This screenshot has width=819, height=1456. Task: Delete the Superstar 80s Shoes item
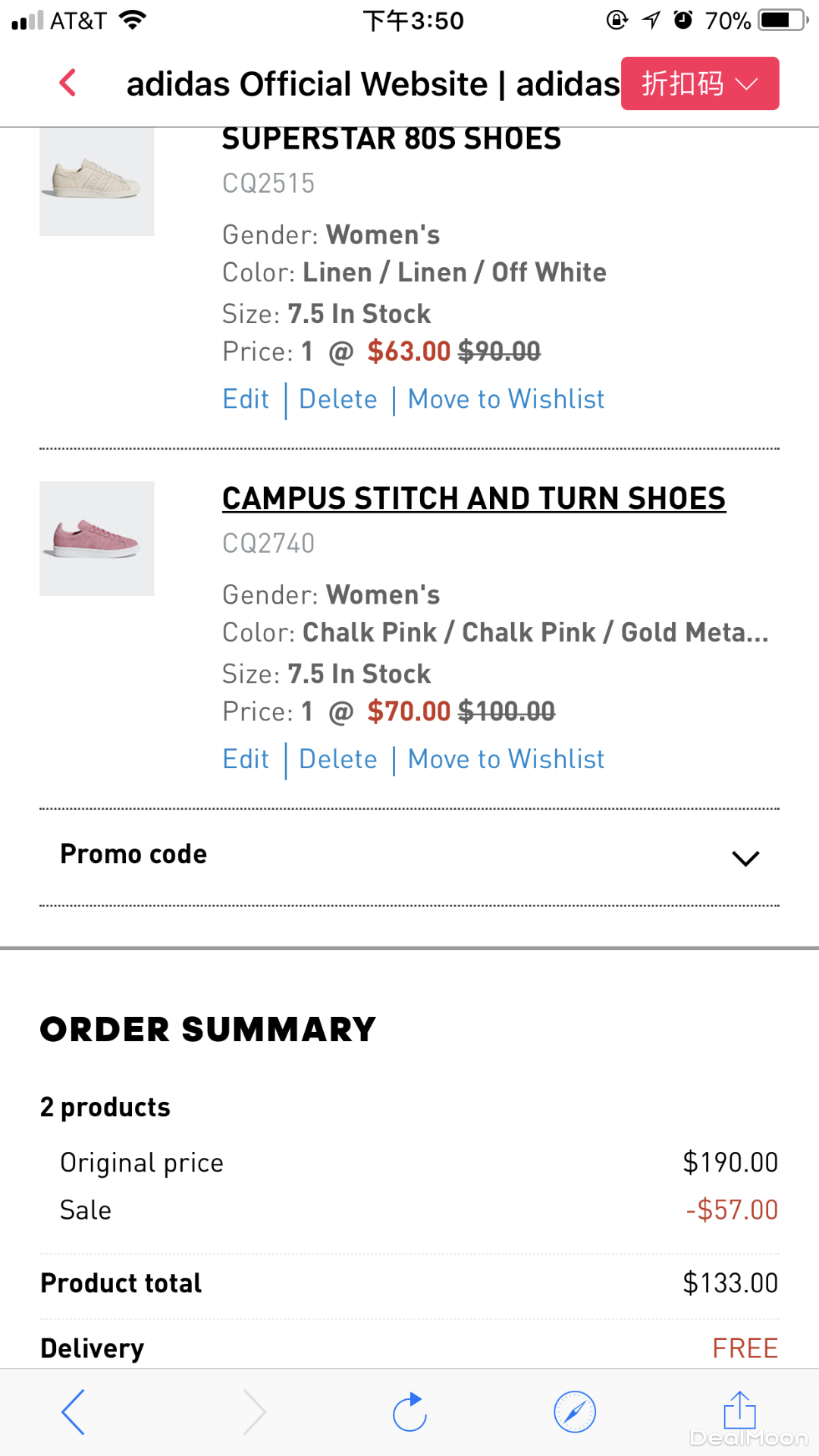click(338, 399)
